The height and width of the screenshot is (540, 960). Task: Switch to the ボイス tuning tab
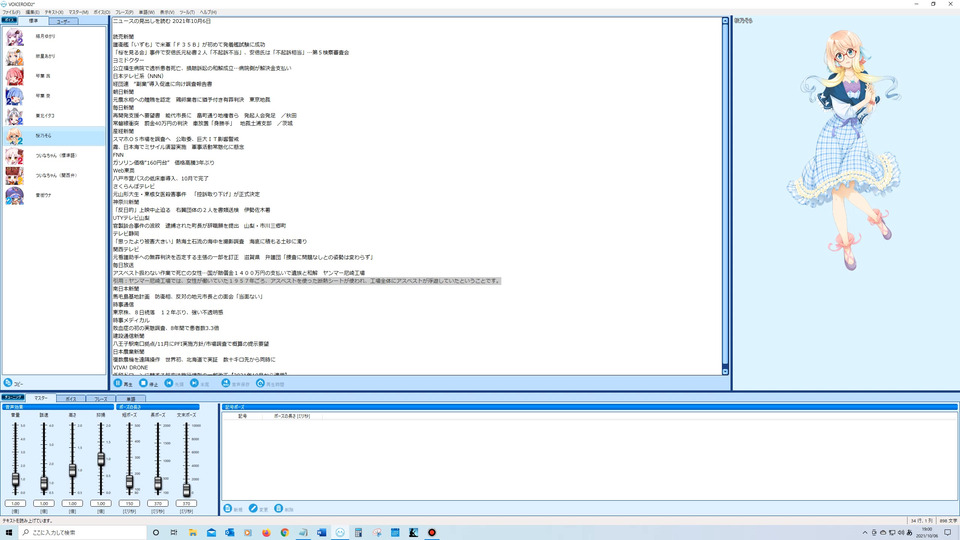(71, 399)
